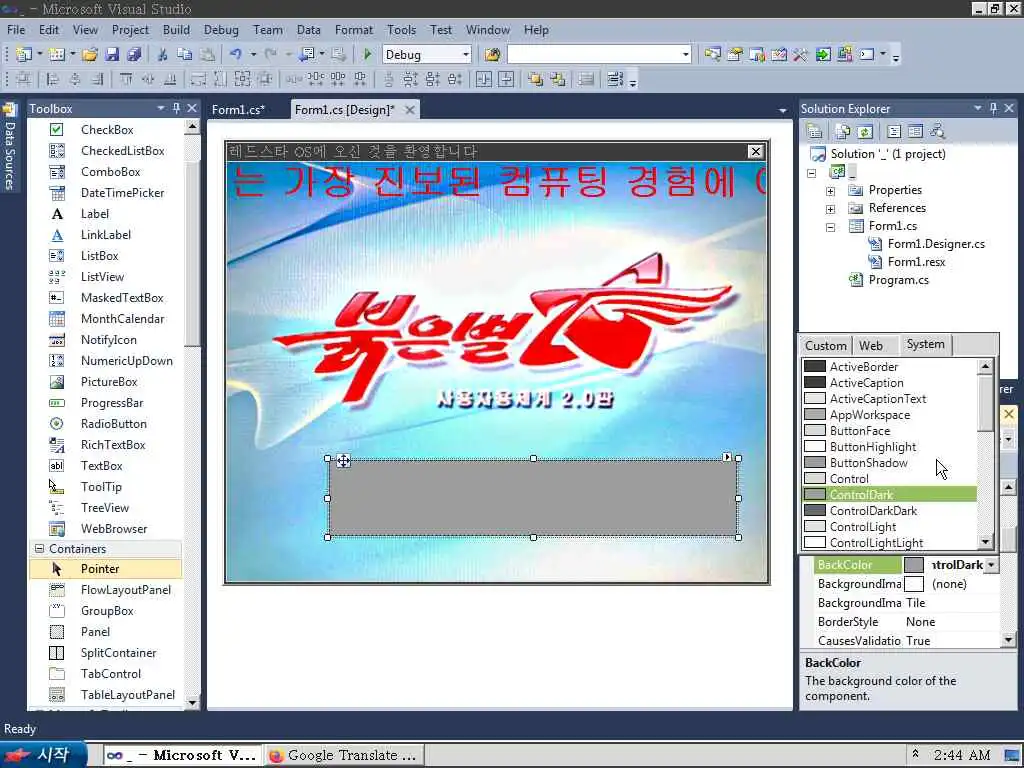Open the Format menu

coord(353,30)
